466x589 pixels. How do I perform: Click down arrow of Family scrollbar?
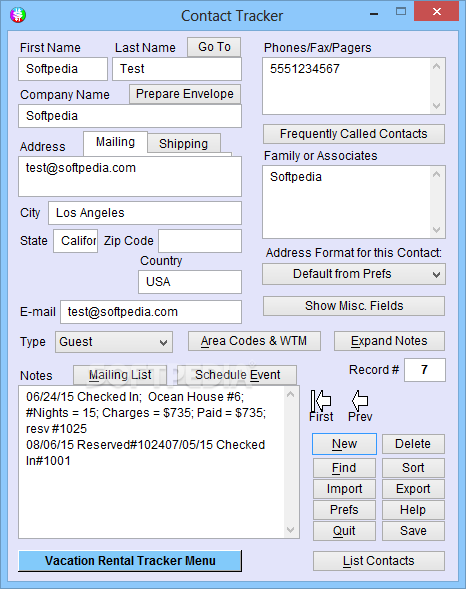pyautogui.click(x=436, y=230)
